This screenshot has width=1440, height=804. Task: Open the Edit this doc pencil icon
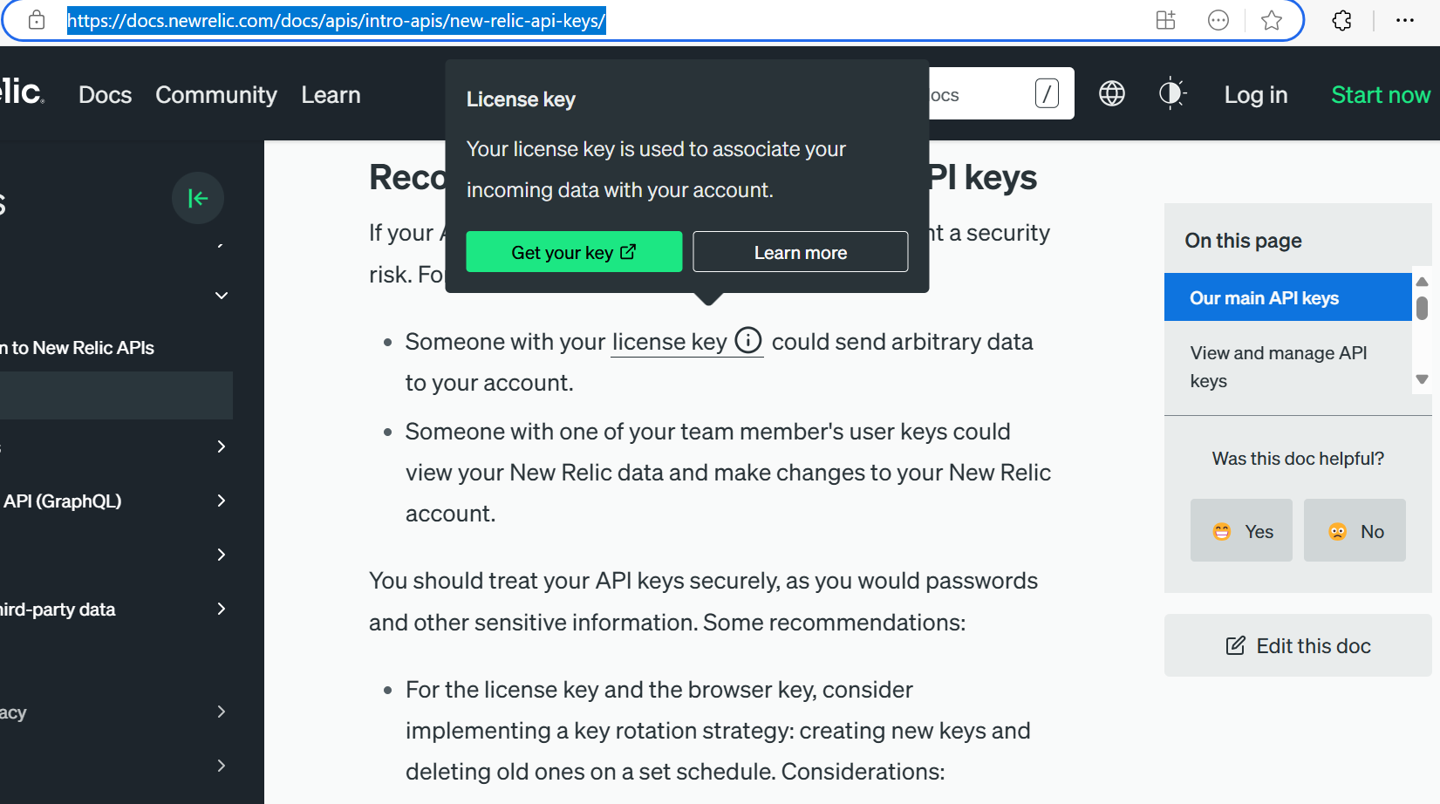point(1235,645)
